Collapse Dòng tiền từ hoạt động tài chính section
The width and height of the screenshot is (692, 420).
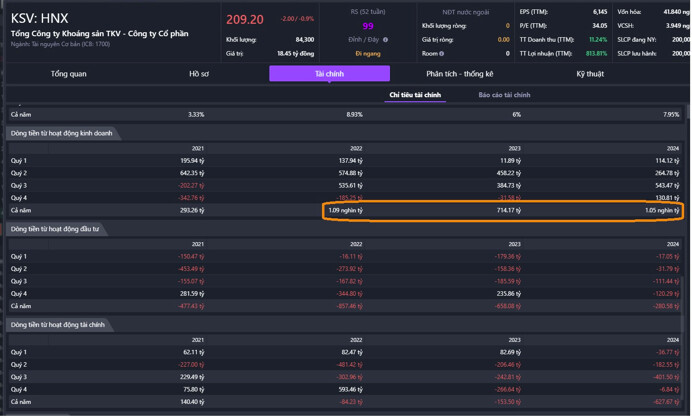coord(58,325)
